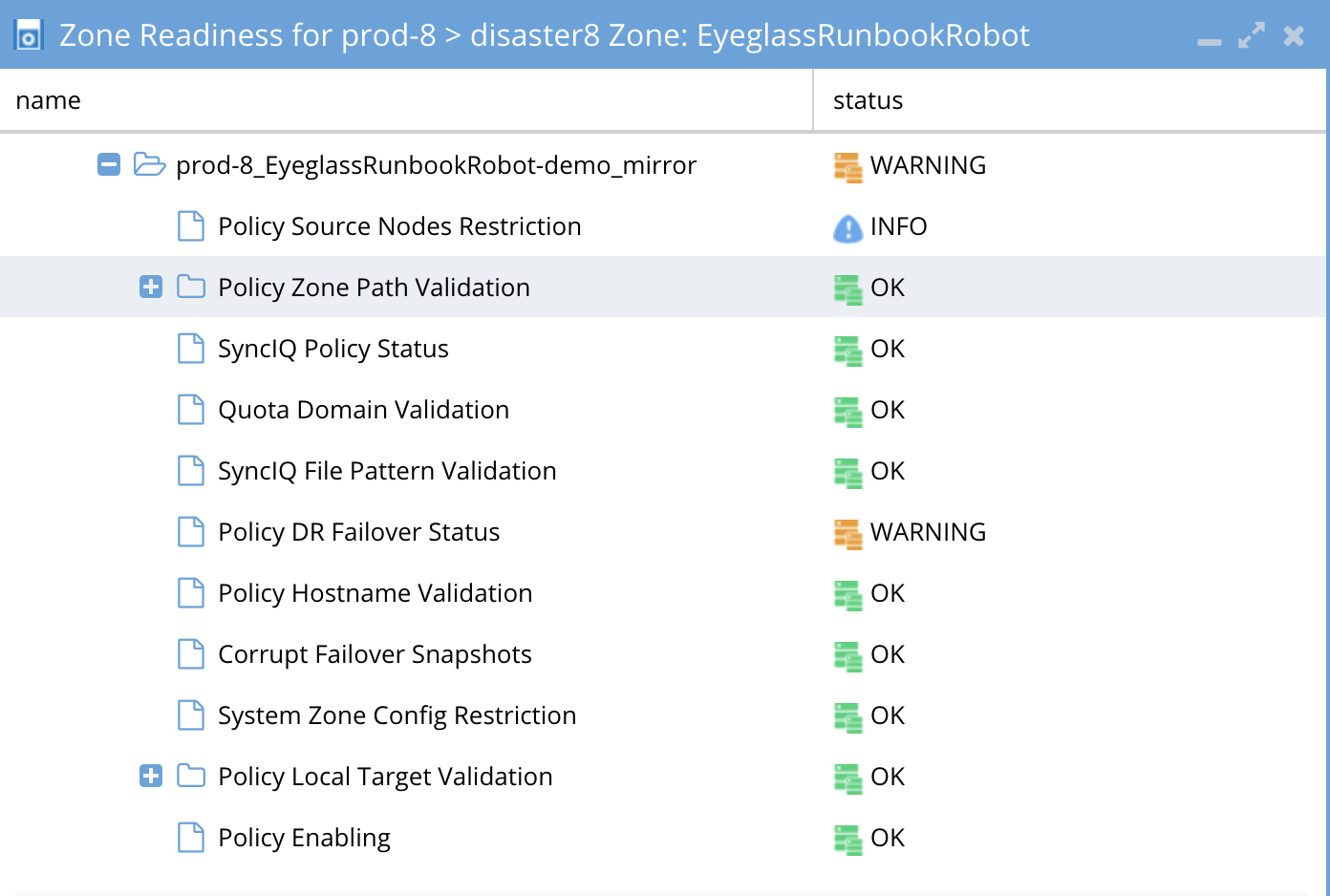
Task: Sort by the name column header
Action: 406,100
